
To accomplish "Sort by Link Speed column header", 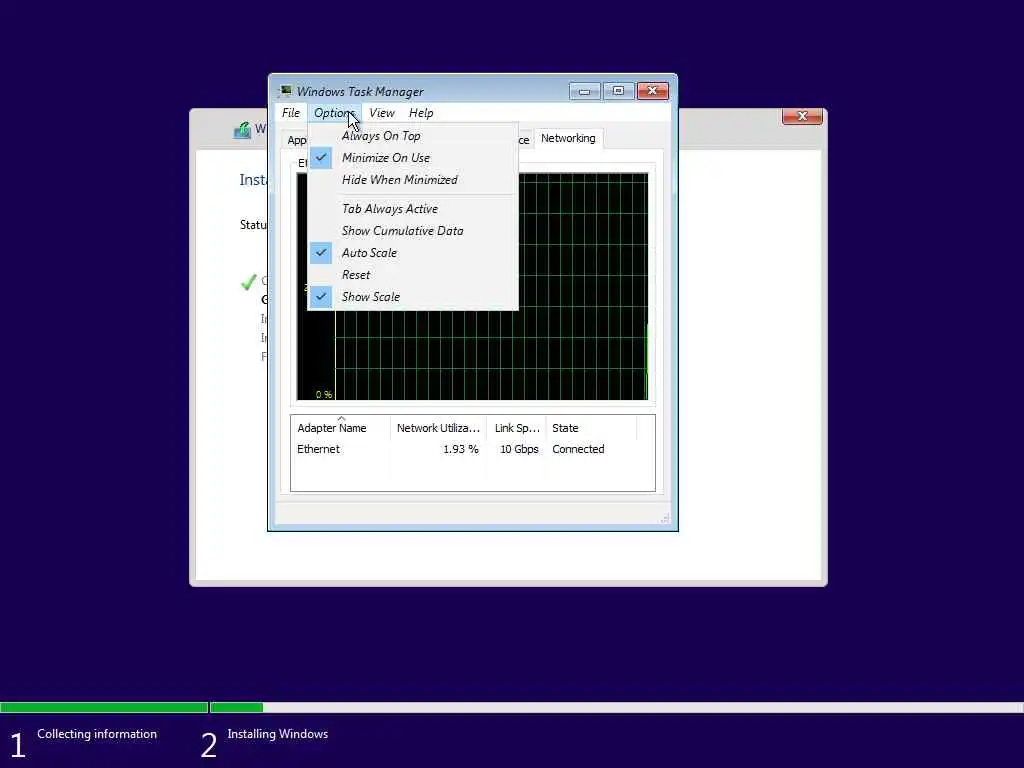I will tap(517, 428).
